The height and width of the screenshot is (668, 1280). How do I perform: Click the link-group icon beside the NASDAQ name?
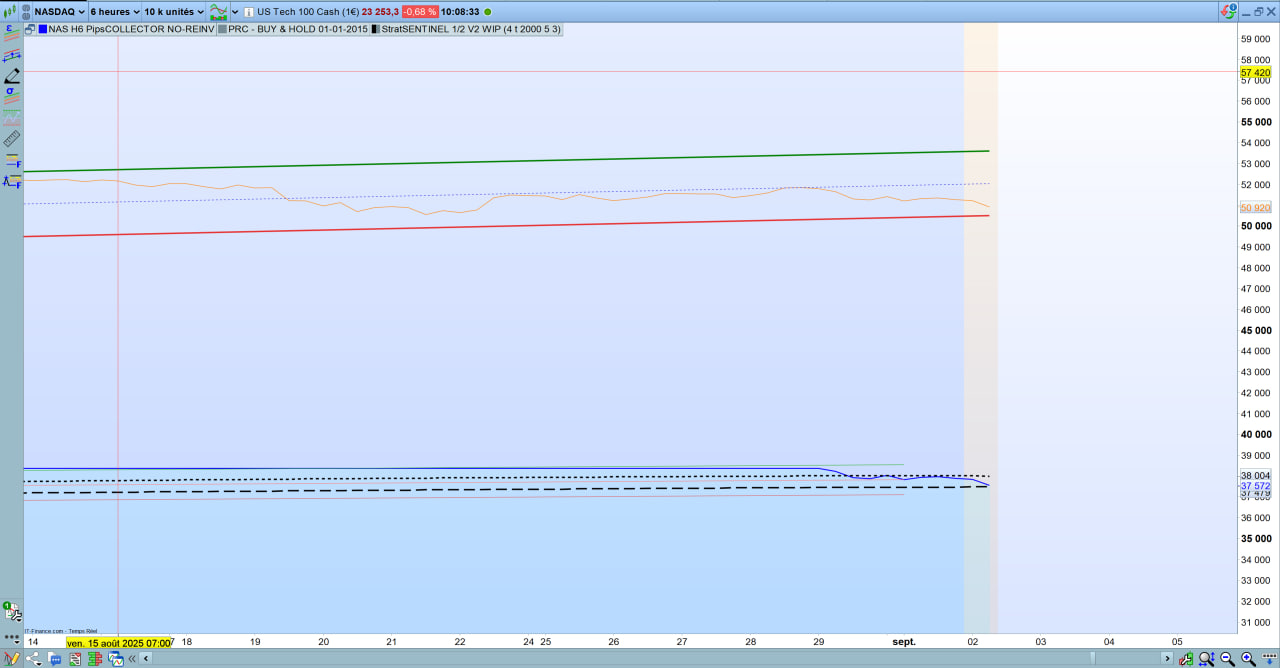click(26, 12)
